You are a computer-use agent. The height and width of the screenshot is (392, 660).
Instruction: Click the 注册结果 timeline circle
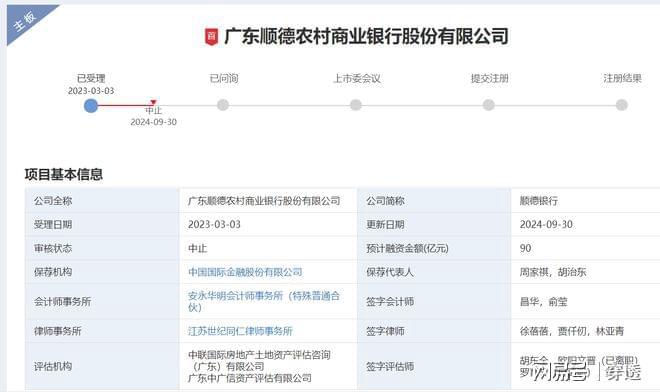pyautogui.click(x=622, y=105)
